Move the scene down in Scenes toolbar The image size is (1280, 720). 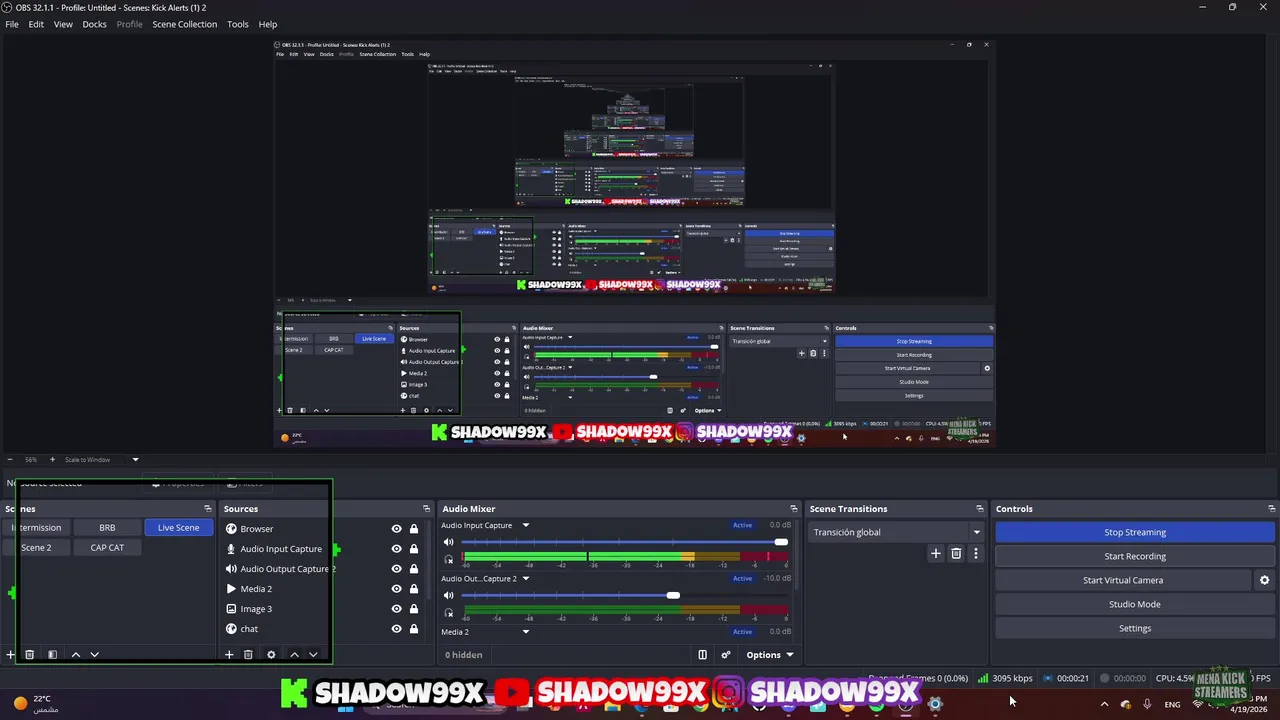click(94, 655)
